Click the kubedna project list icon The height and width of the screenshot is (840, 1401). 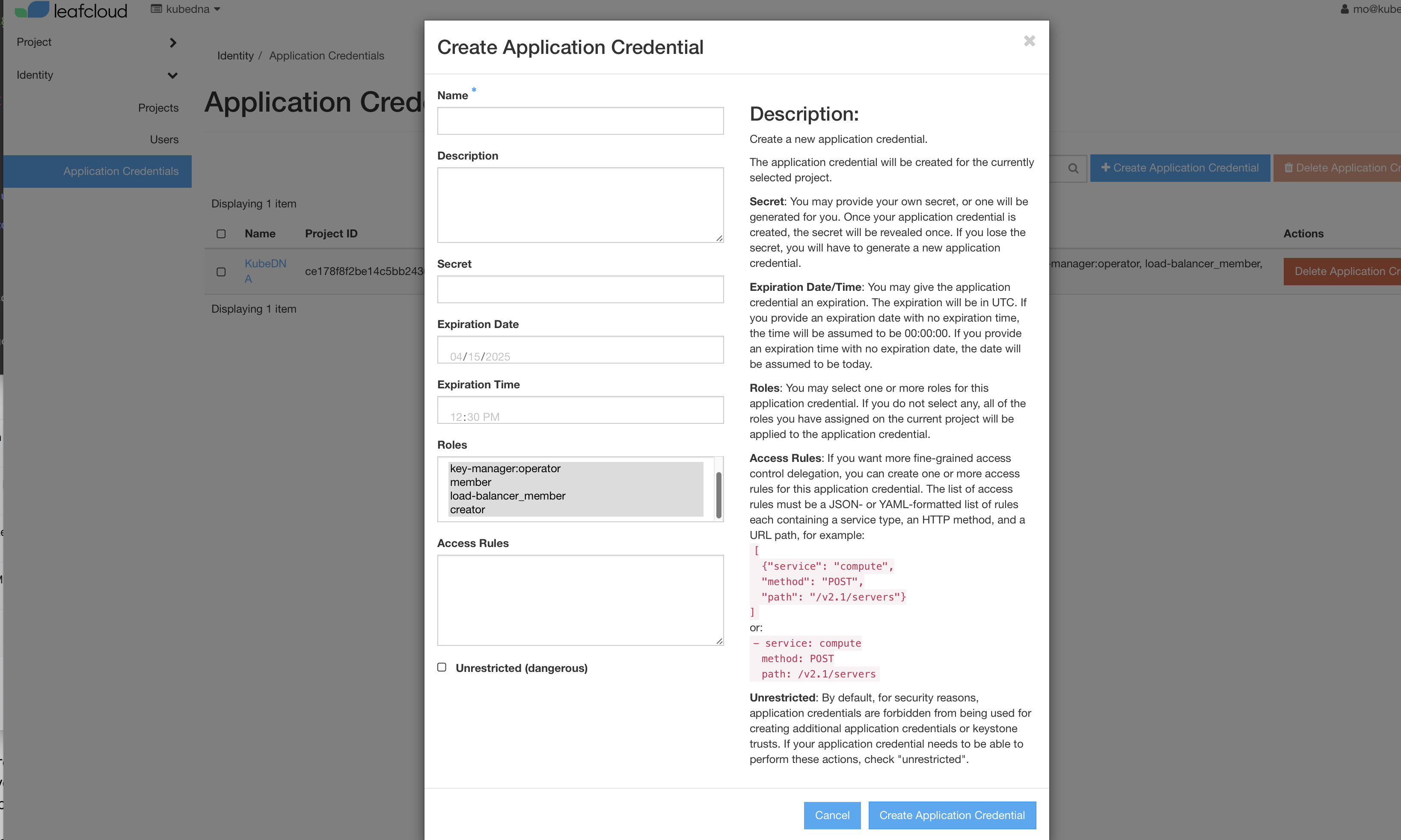click(x=156, y=9)
